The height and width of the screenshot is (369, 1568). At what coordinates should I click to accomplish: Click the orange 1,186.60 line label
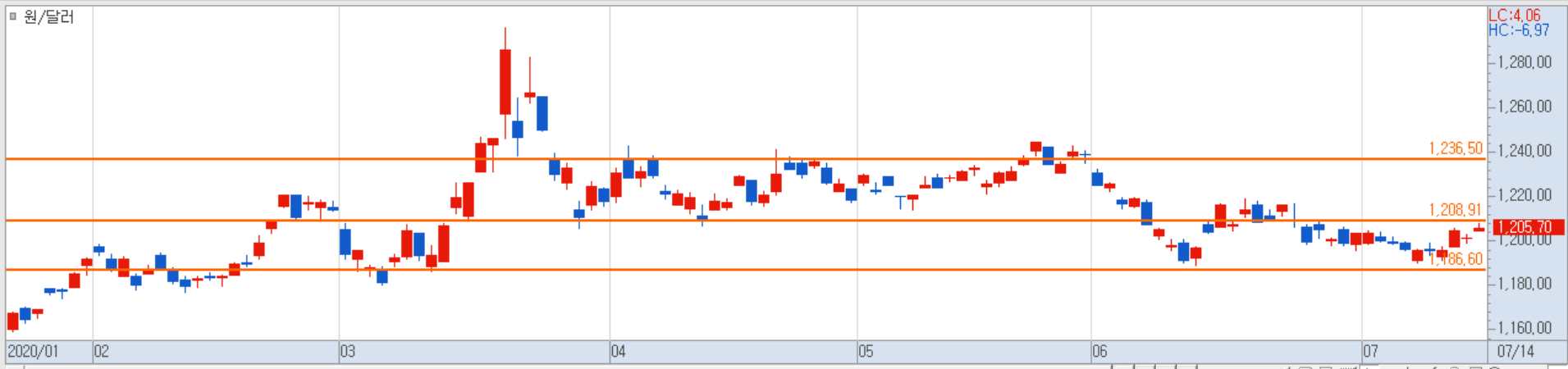coord(1457,259)
